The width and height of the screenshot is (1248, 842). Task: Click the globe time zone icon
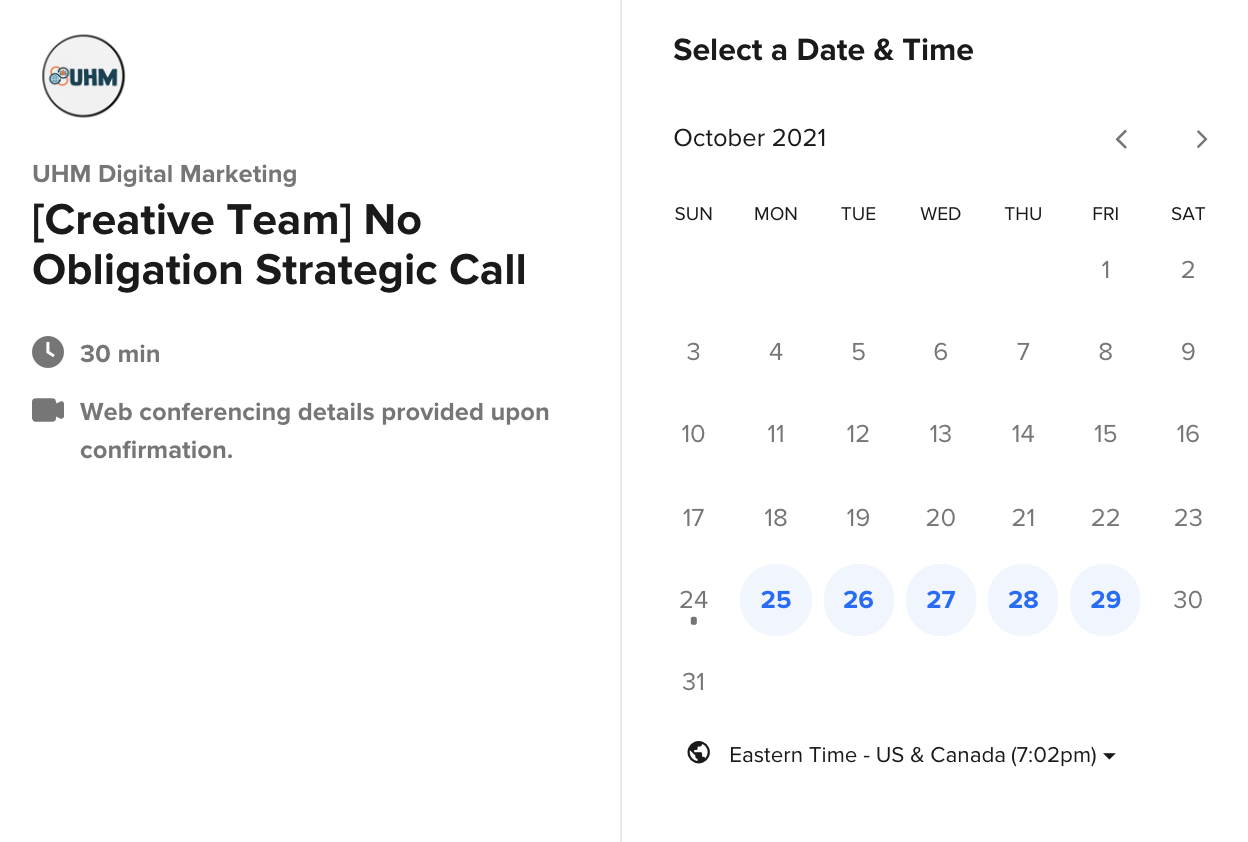tap(699, 753)
